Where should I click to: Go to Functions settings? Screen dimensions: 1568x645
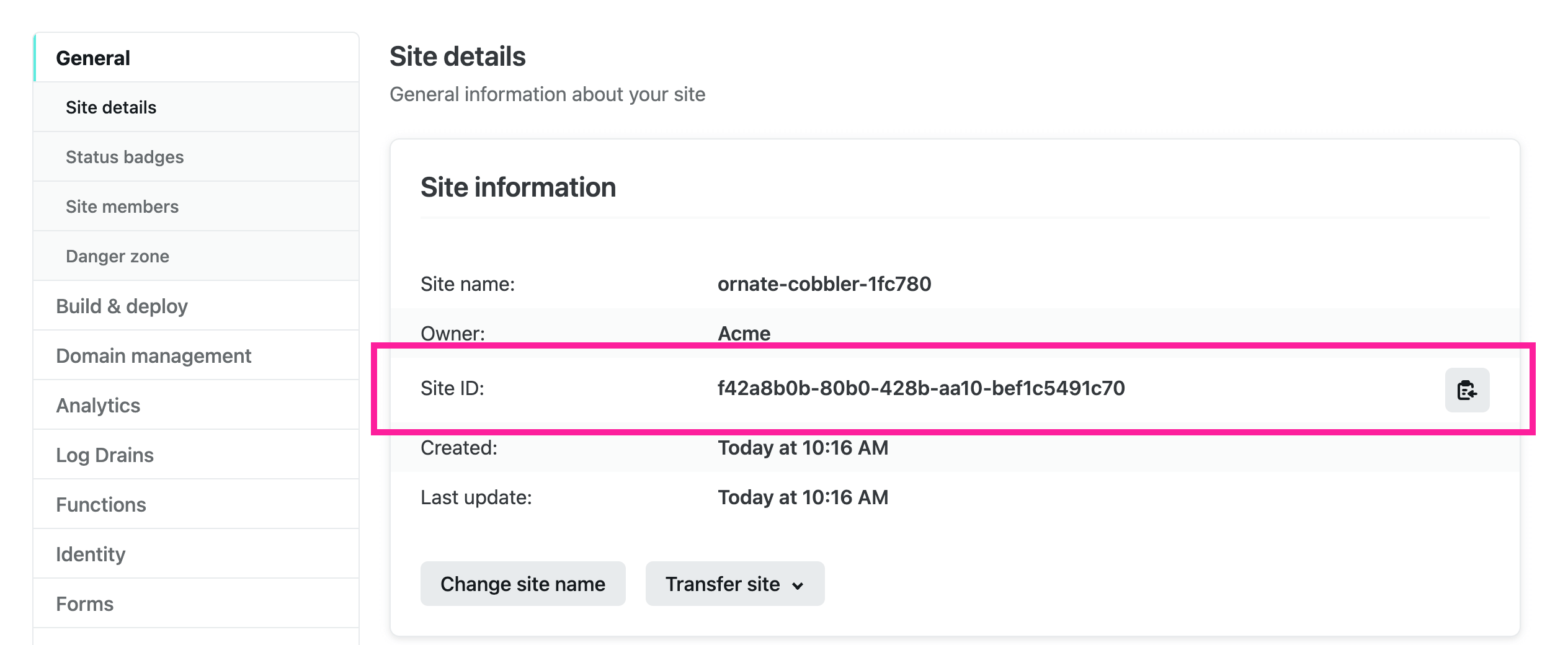(x=100, y=504)
